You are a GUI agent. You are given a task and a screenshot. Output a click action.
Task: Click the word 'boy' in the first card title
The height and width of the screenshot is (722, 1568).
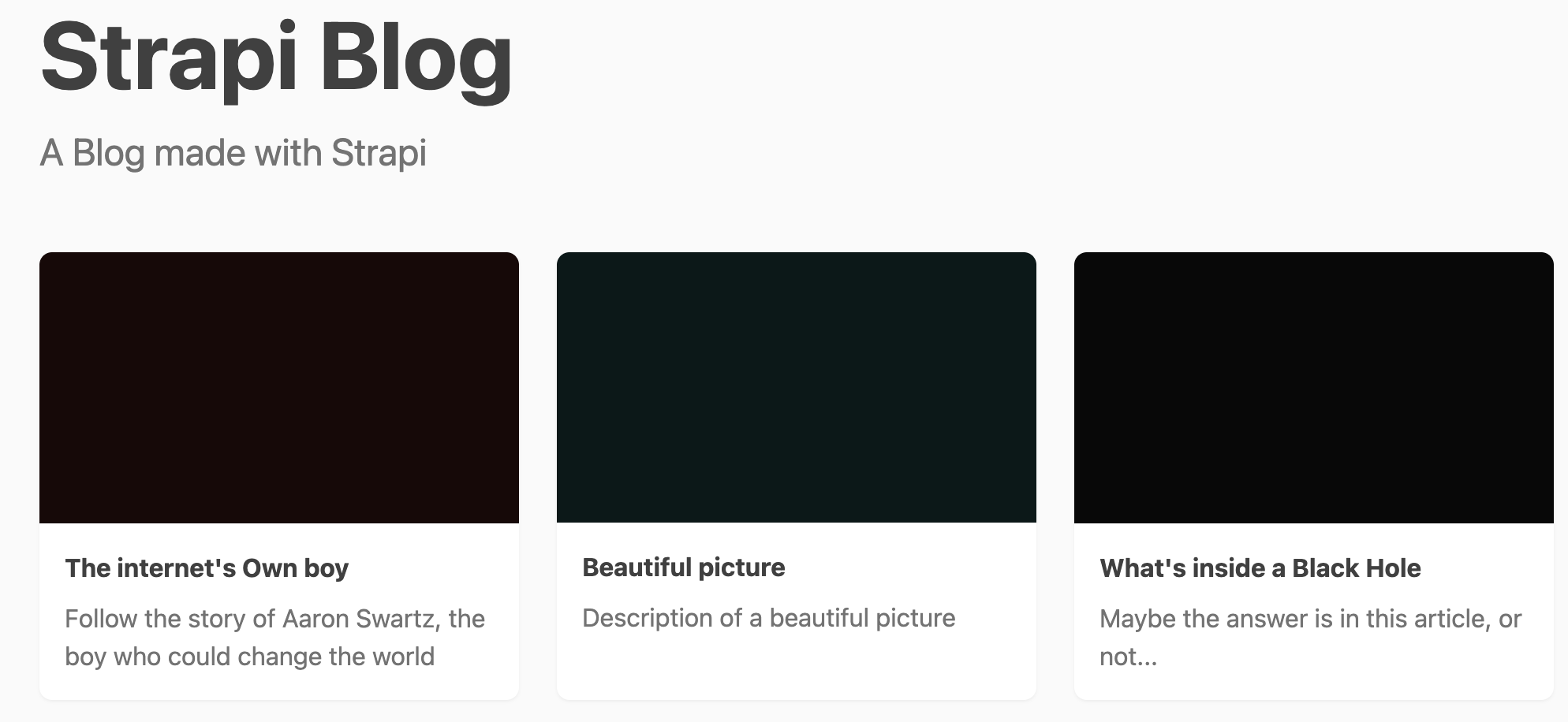point(326,568)
